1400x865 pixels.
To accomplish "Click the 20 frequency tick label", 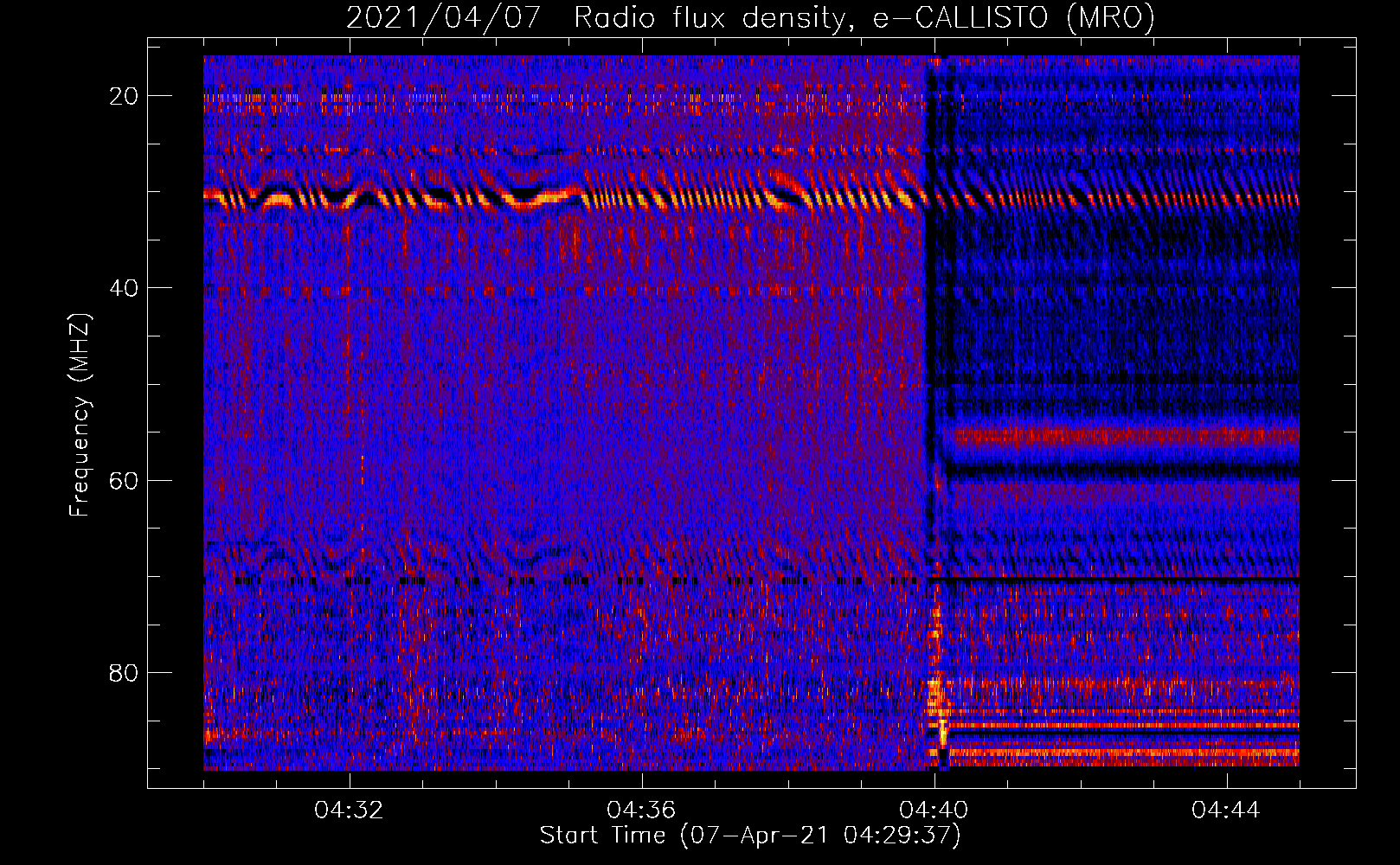I will 125,96.
